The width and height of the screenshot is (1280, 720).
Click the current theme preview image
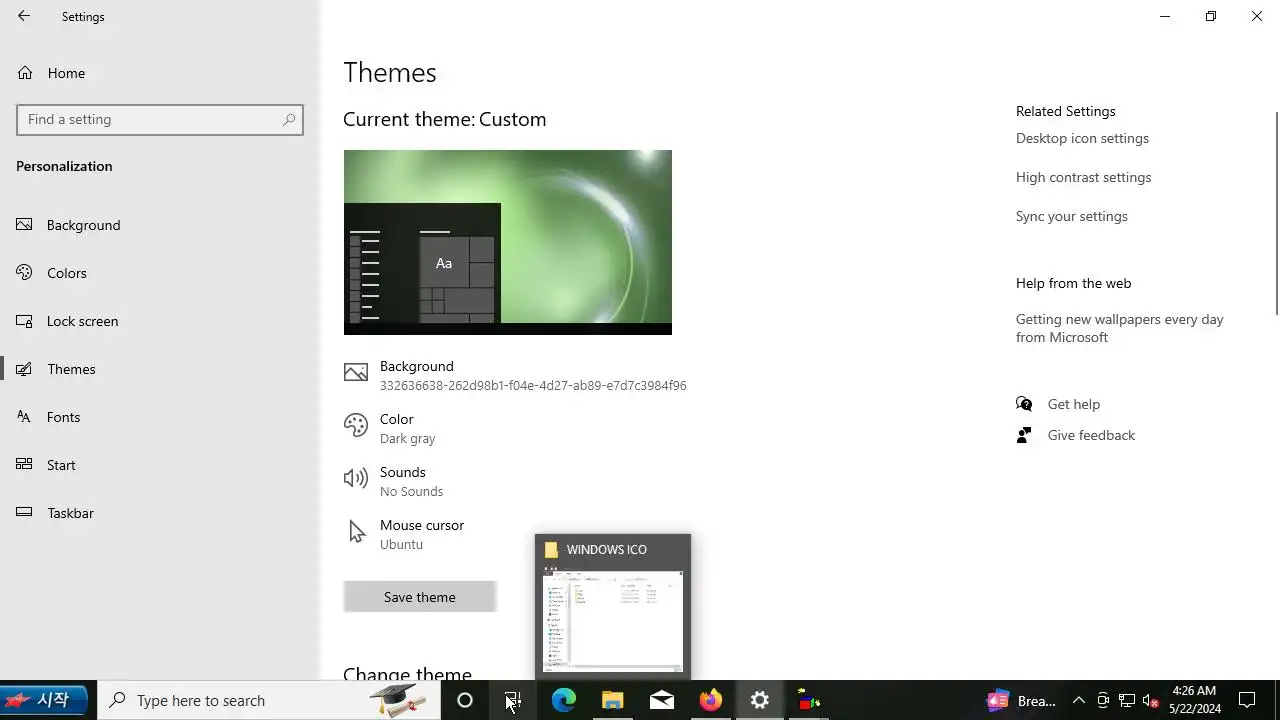(x=507, y=242)
